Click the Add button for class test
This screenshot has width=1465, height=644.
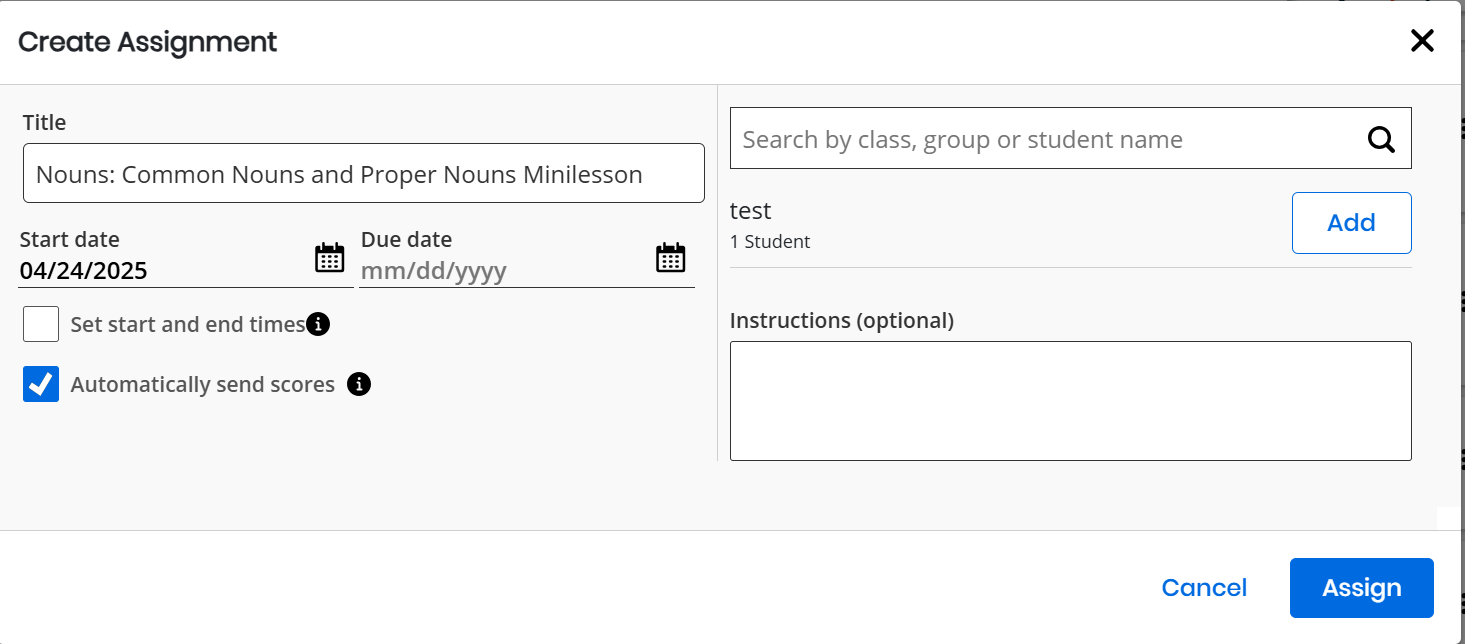[x=1351, y=223]
